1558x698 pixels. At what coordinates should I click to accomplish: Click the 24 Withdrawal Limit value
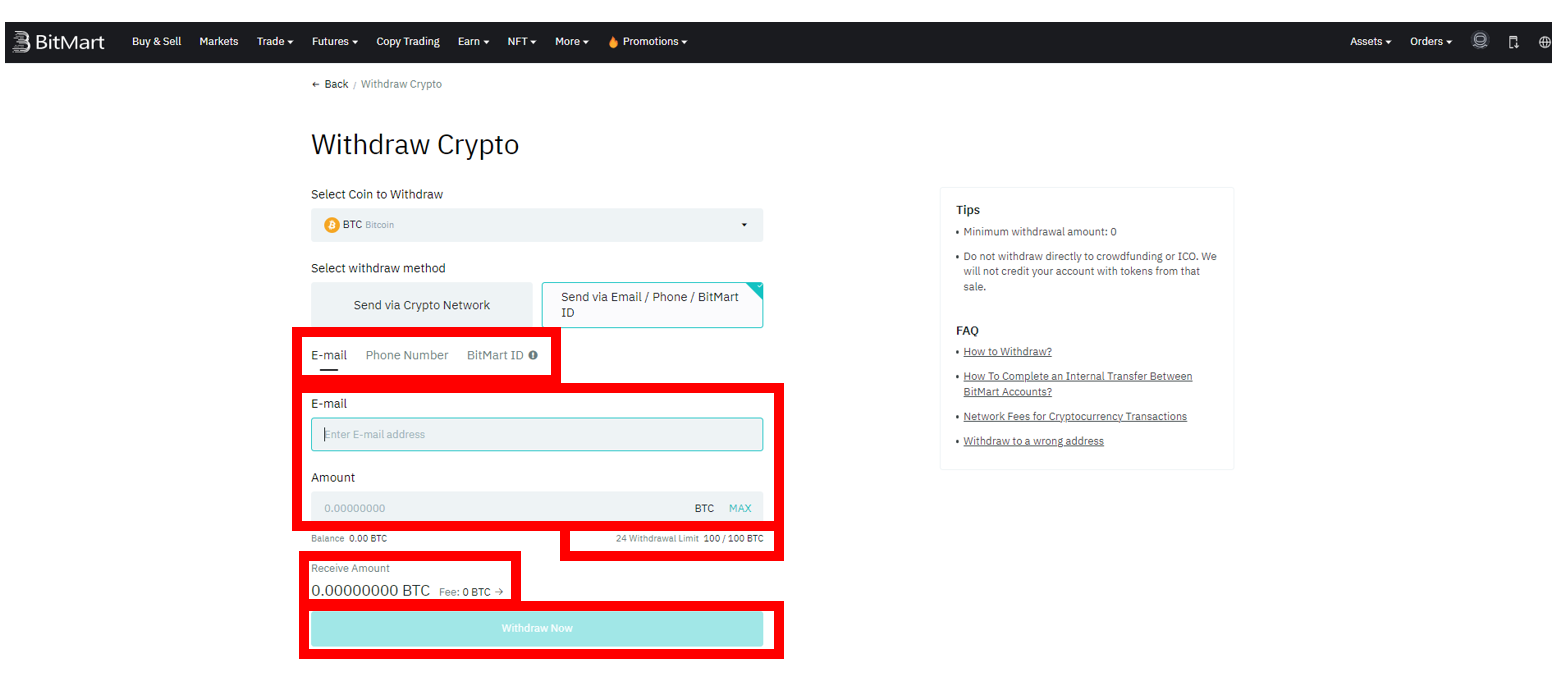(733, 538)
